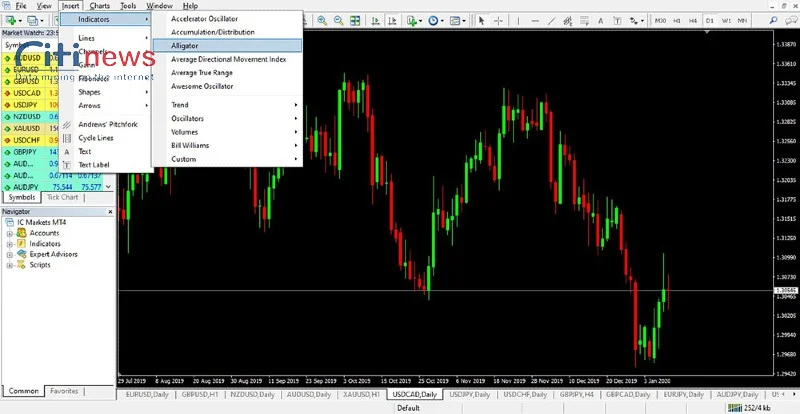Open the GBPJPY,H4 chart tab
This screenshot has width=800, height=414.
[x=577, y=395]
